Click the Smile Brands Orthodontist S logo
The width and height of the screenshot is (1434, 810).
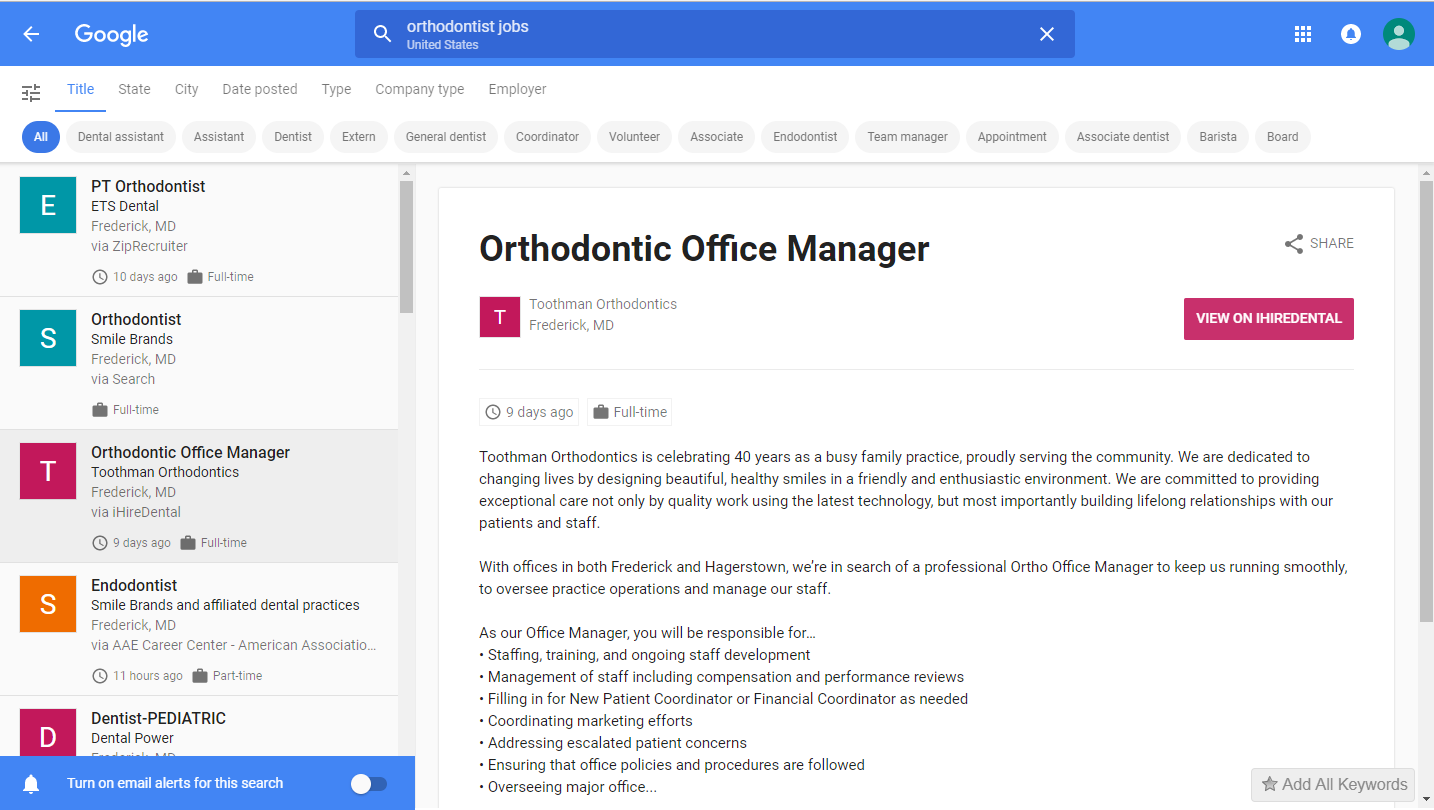pos(48,338)
